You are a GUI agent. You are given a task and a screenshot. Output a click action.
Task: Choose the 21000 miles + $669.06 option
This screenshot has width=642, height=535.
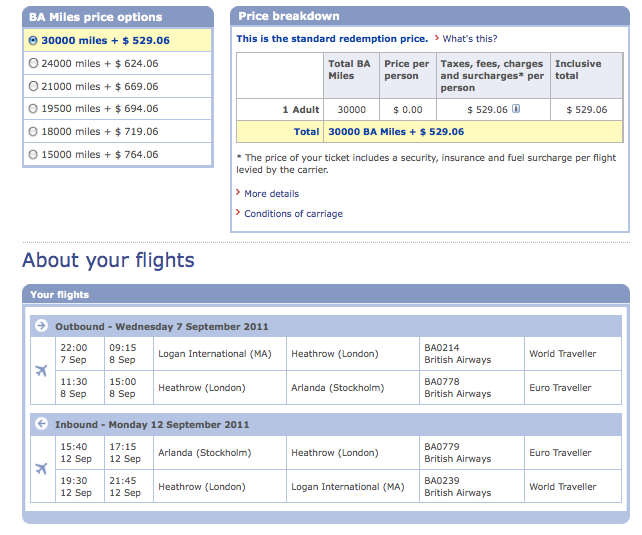[x=33, y=86]
